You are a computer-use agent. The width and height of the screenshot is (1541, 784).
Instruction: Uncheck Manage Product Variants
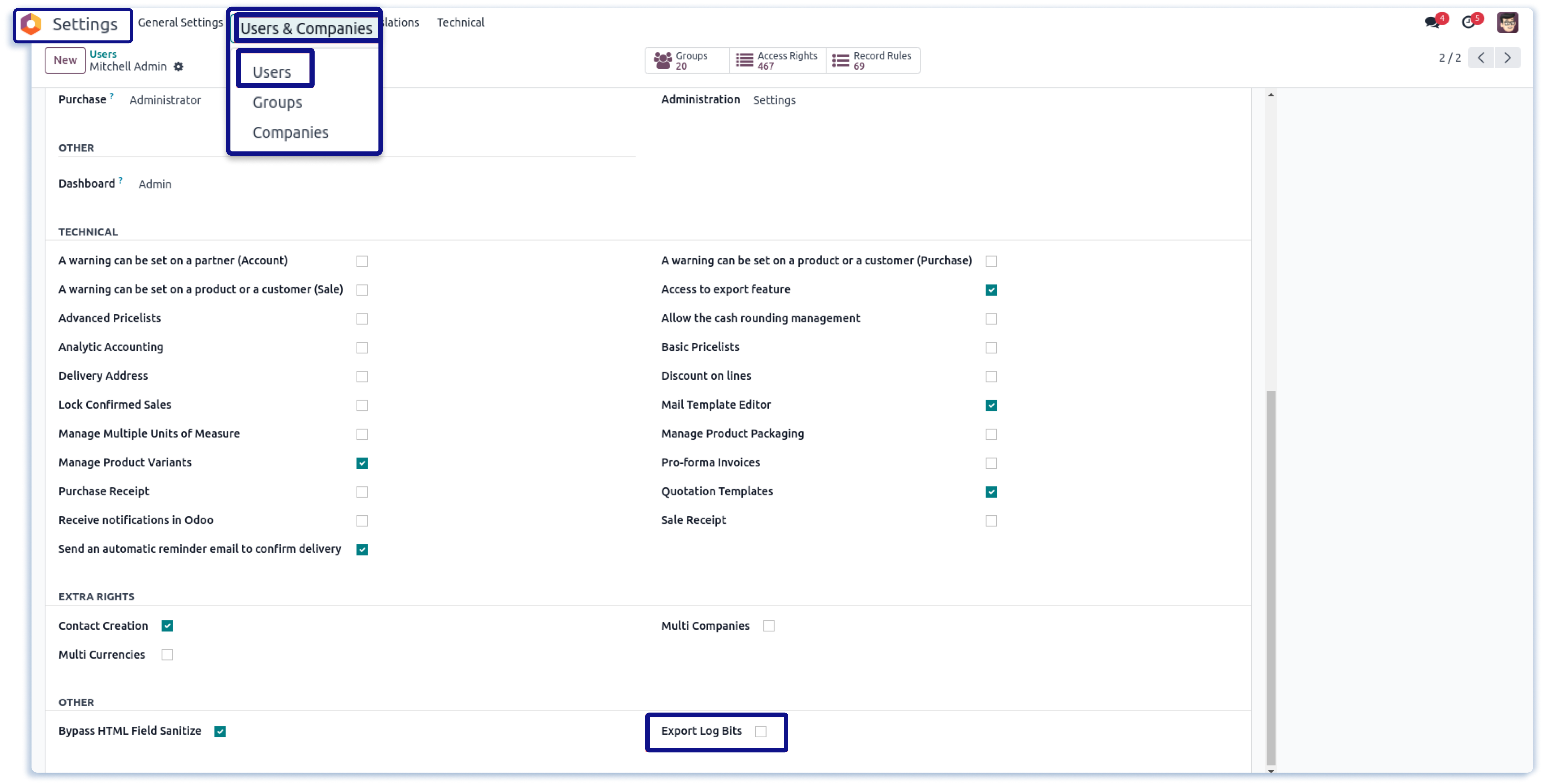362,463
